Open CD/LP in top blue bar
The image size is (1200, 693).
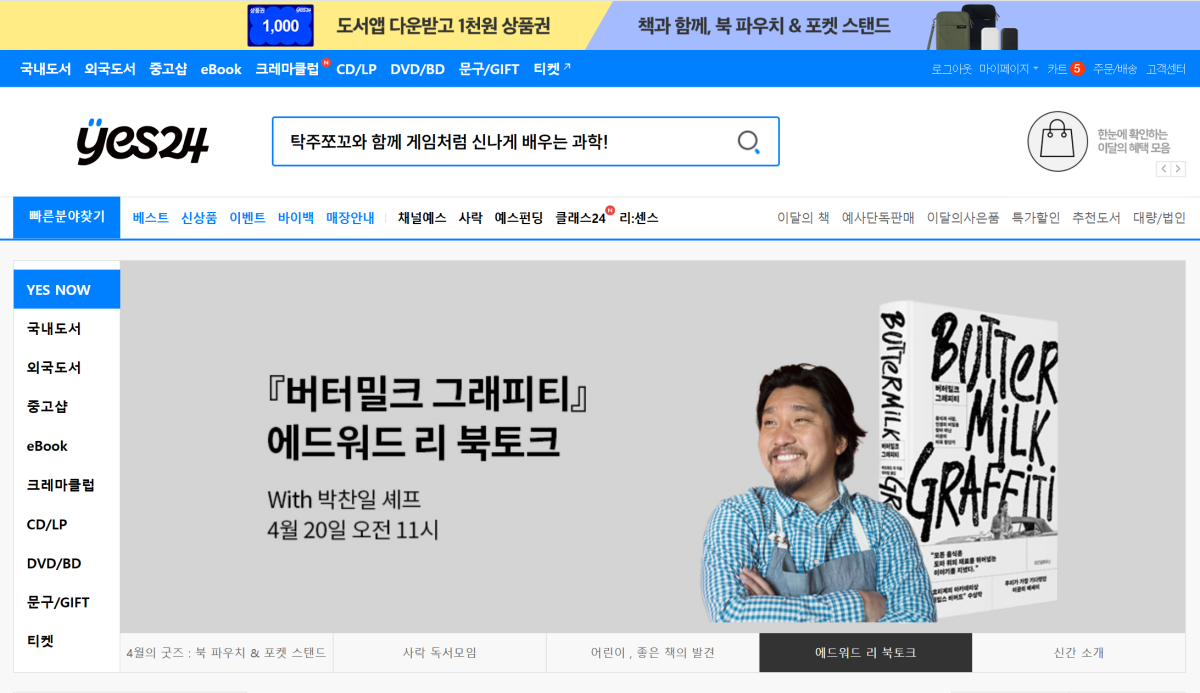[x=356, y=69]
